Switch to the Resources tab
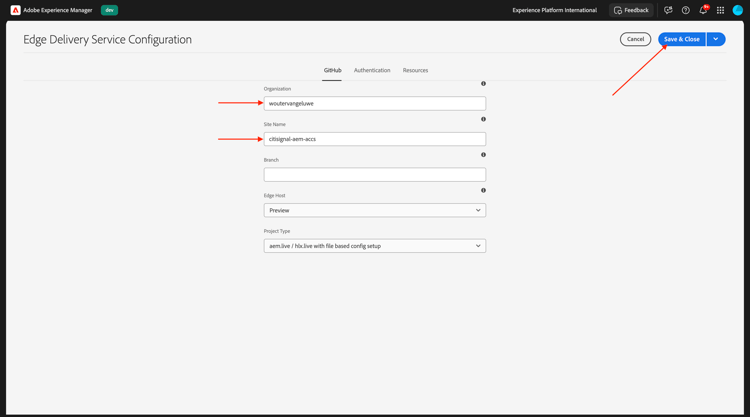 coord(415,70)
